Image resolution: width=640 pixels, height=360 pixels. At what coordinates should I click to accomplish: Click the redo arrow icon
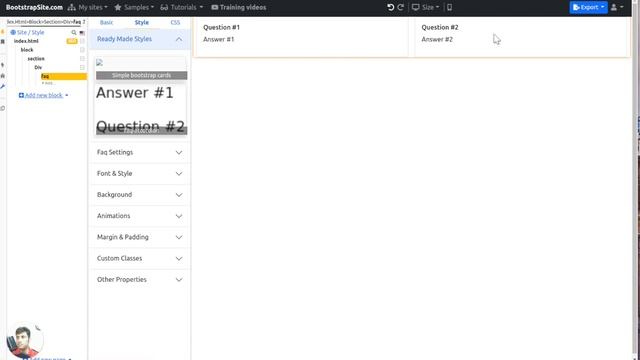coord(401,7)
